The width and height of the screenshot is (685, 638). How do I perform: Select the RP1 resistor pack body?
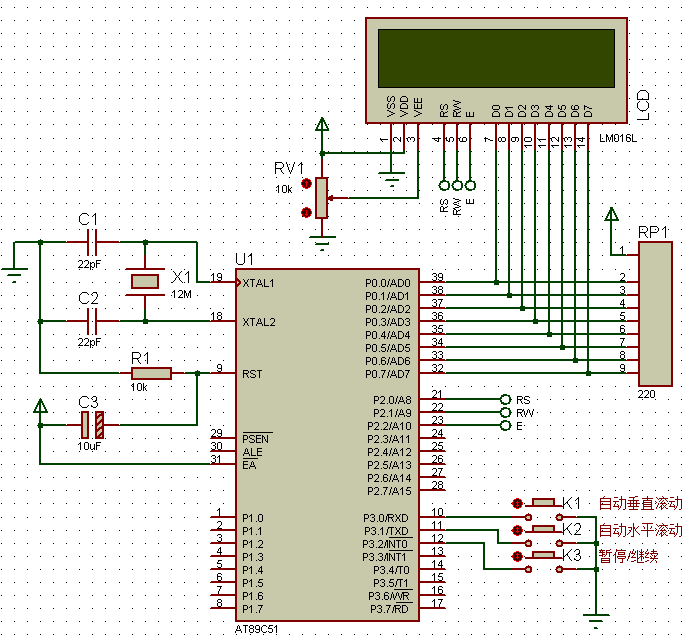tap(655, 314)
